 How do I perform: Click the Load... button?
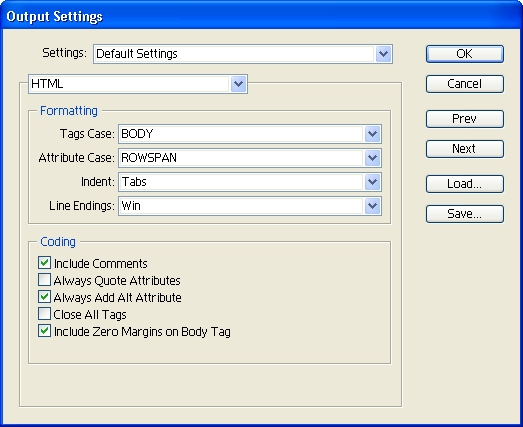(x=465, y=184)
